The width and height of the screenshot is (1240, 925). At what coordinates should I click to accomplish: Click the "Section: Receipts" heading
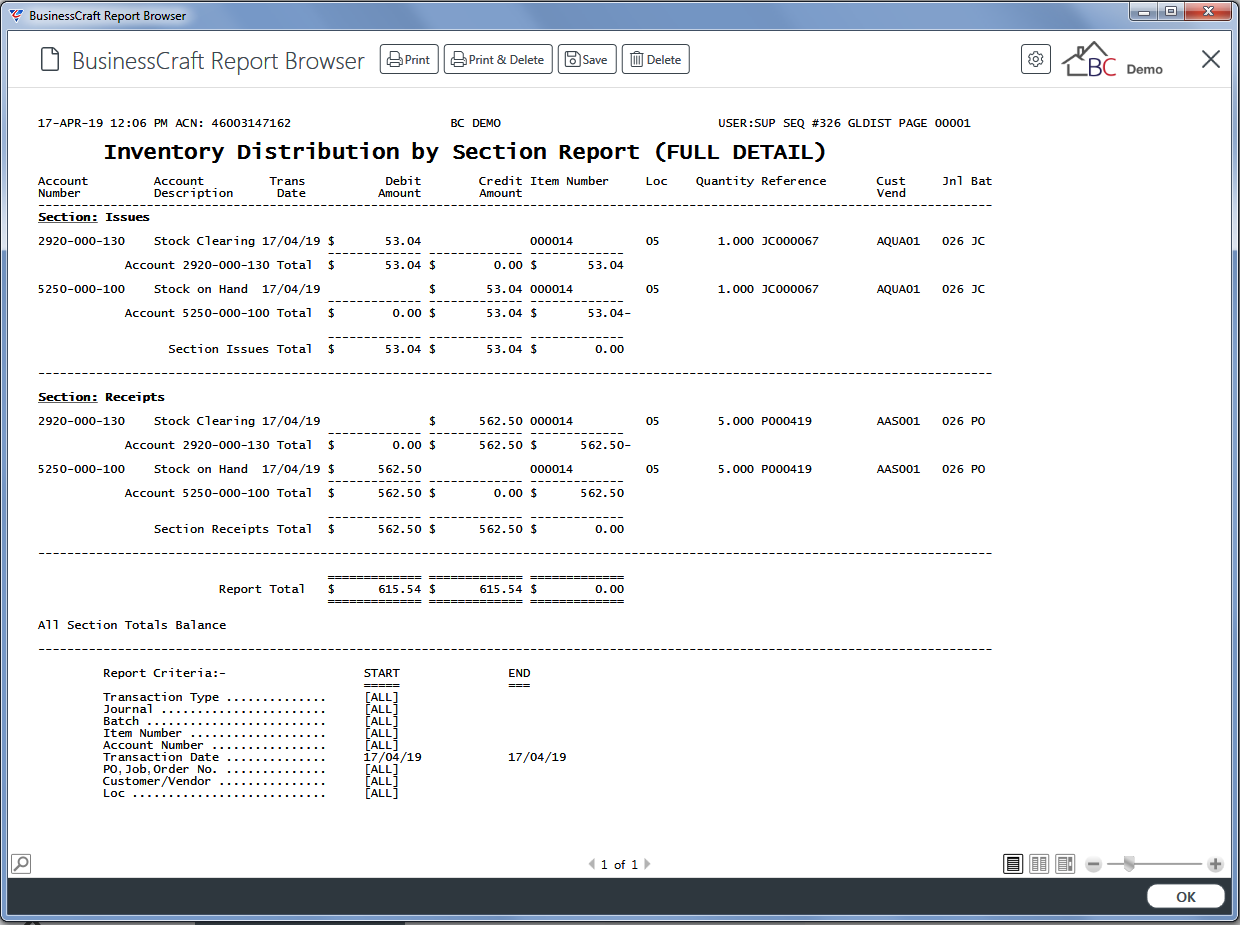pyautogui.click(x=101, y=397)
